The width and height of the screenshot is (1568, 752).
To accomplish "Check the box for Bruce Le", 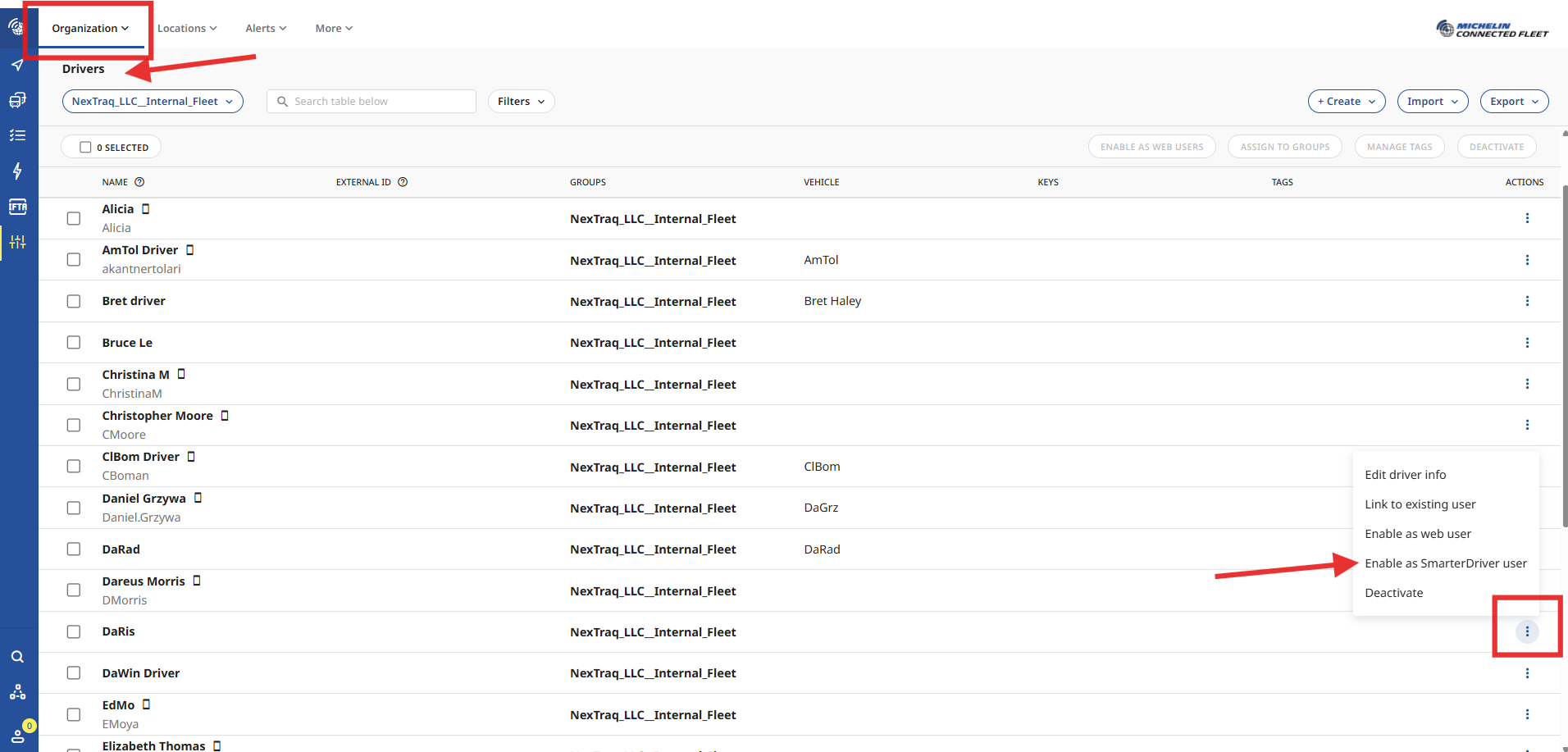I will [x=74, y=343].
